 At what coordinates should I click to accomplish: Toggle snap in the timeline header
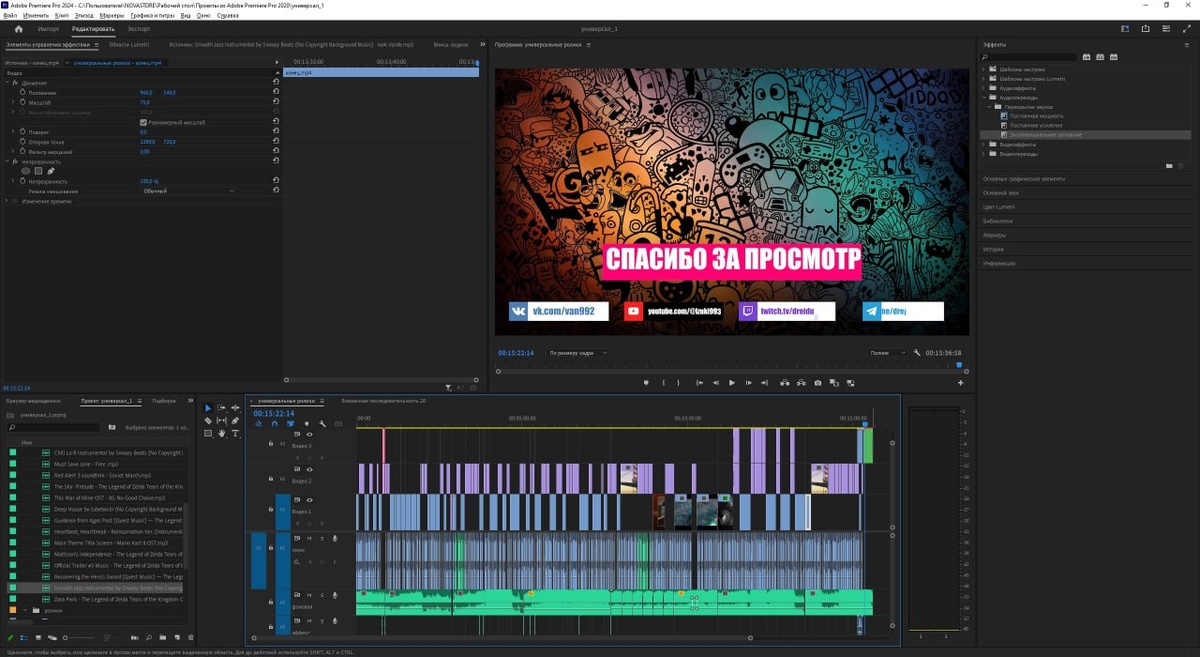coord(275,424)
